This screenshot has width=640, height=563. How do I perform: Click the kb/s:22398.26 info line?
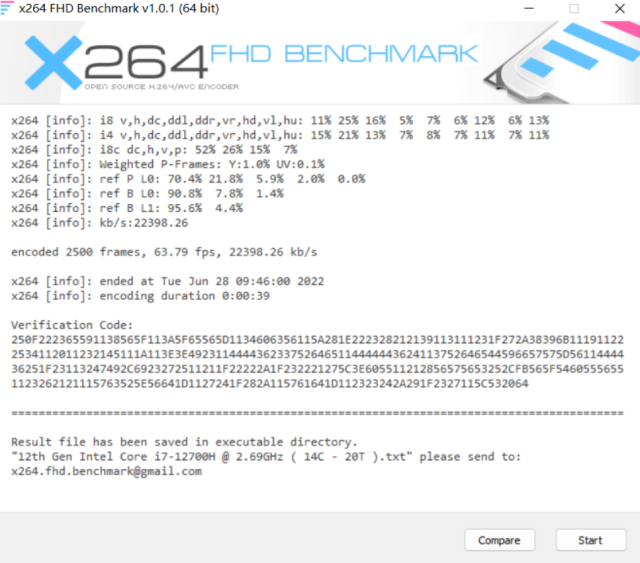100,223
